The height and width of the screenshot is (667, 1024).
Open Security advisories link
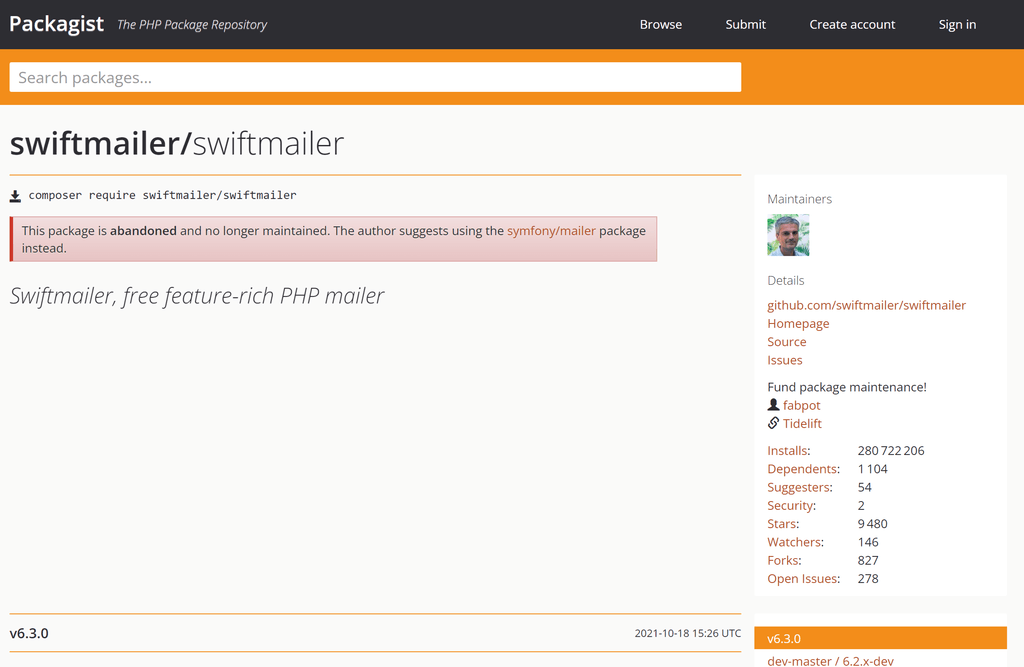click(790, 506)
